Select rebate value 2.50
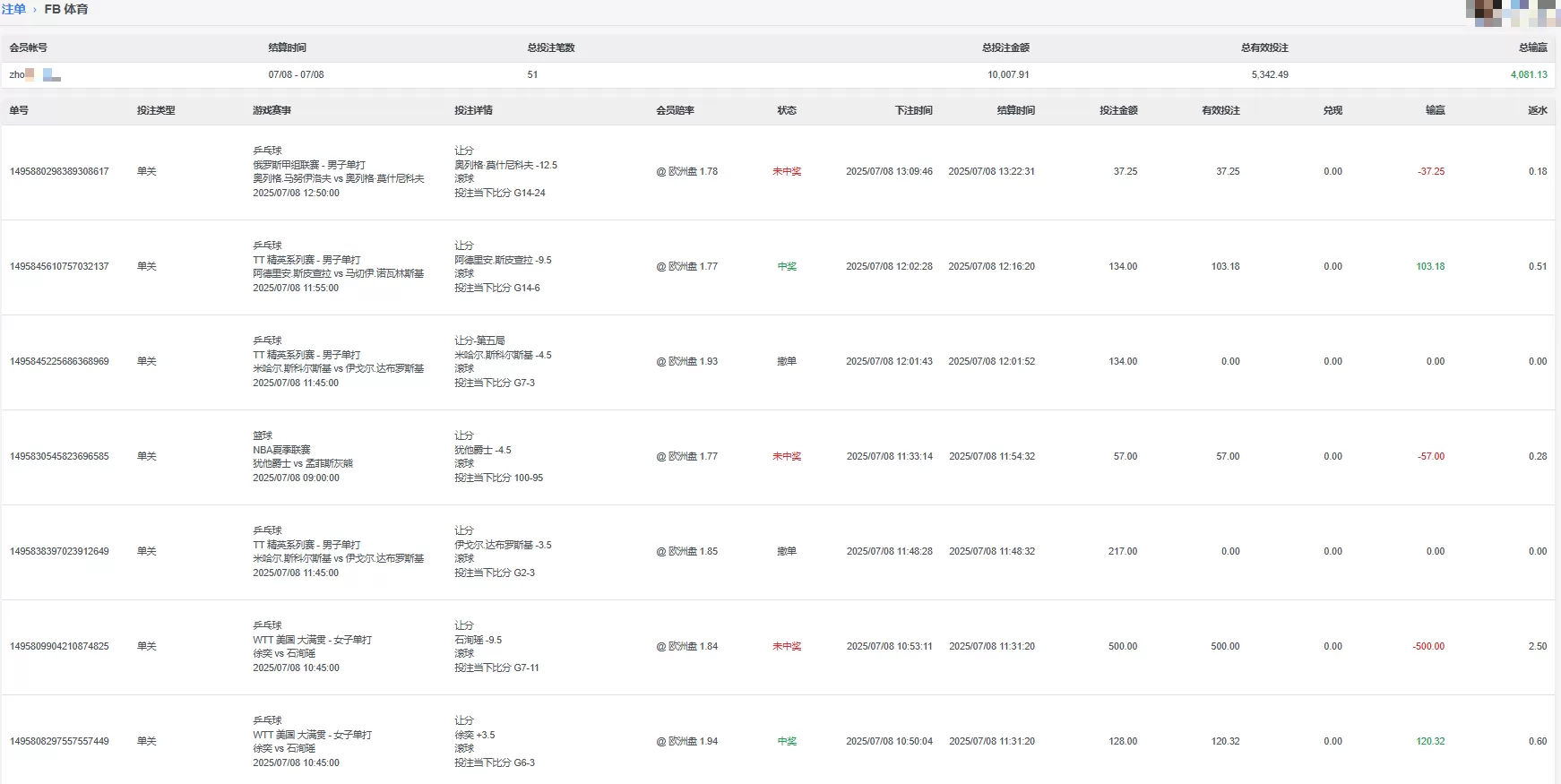 [1538, 646]
